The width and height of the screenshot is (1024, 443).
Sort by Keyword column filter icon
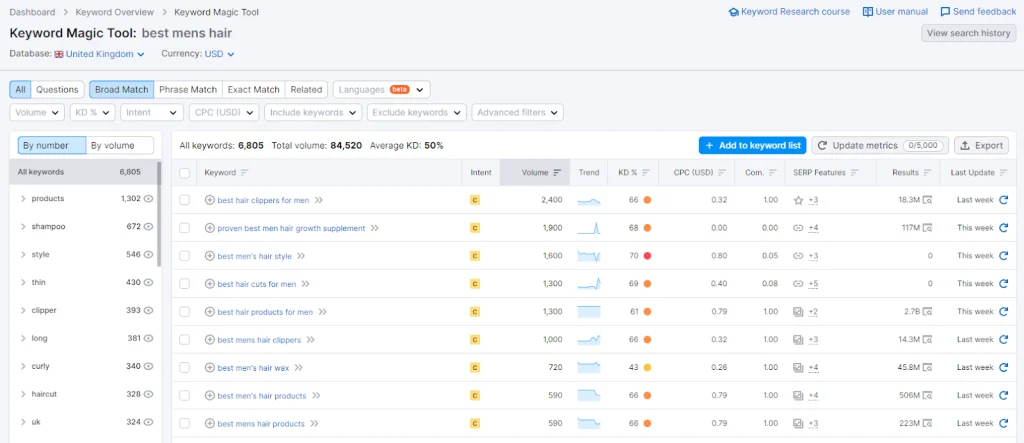245,172
